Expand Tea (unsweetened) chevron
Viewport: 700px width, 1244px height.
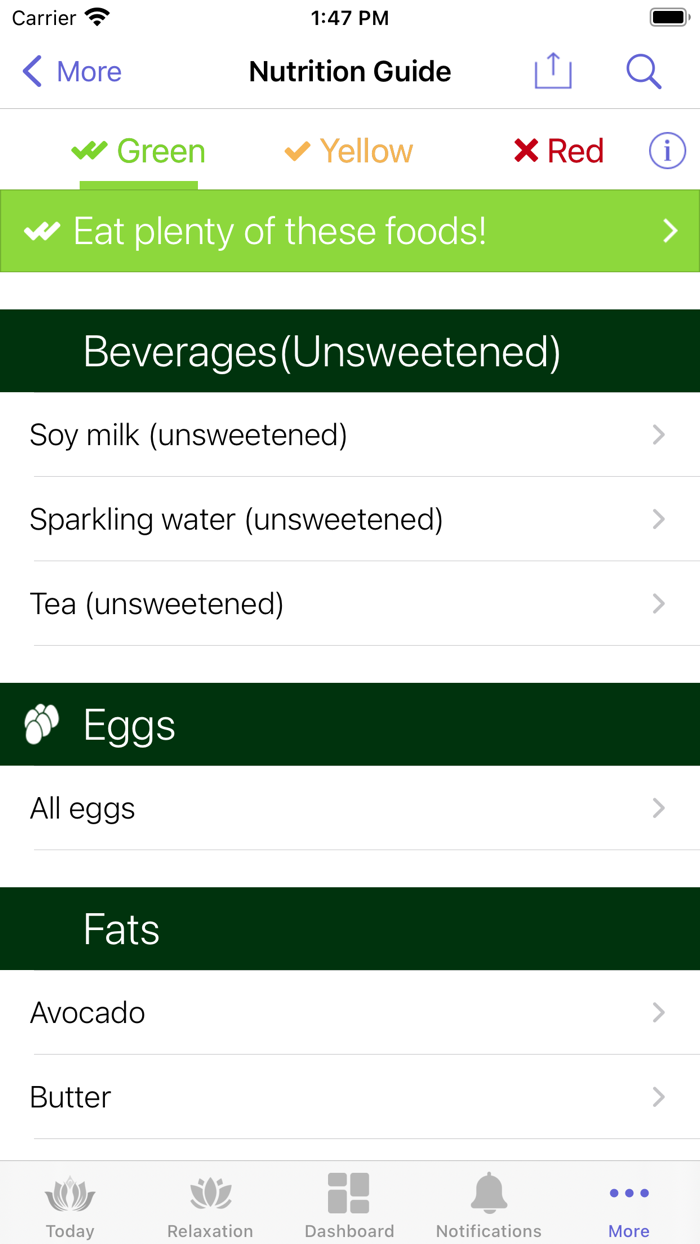(x=658, y=604)
